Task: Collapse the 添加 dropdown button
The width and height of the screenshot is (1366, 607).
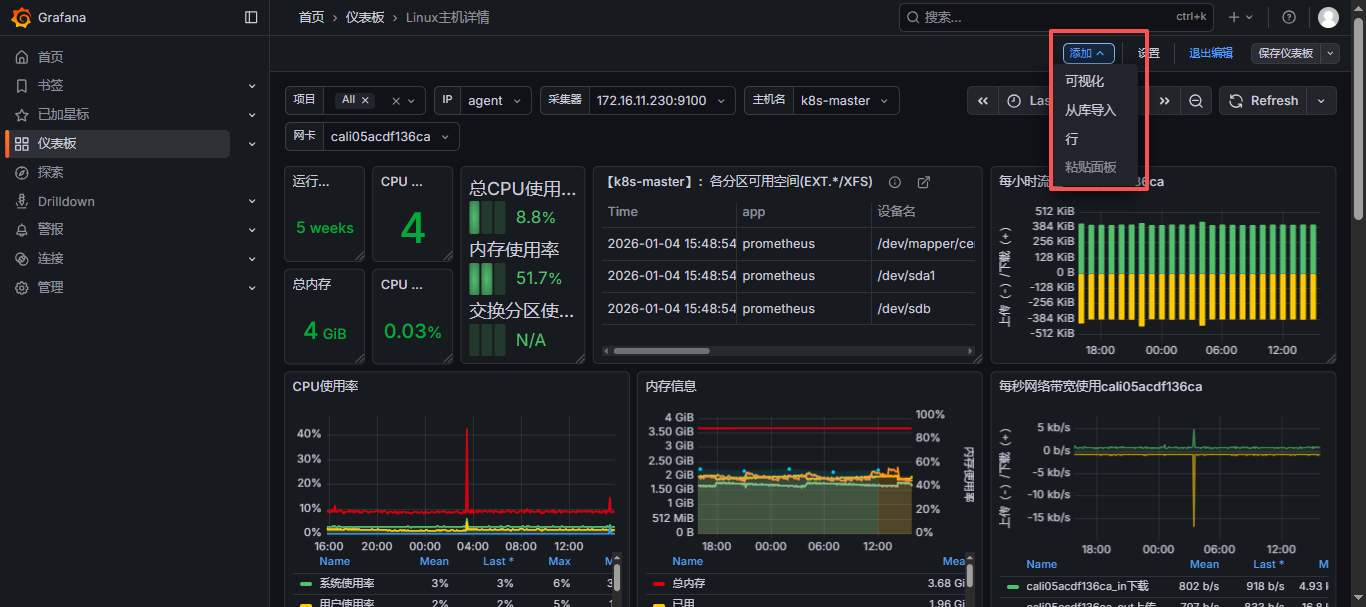Action: tap(1088, 53)
